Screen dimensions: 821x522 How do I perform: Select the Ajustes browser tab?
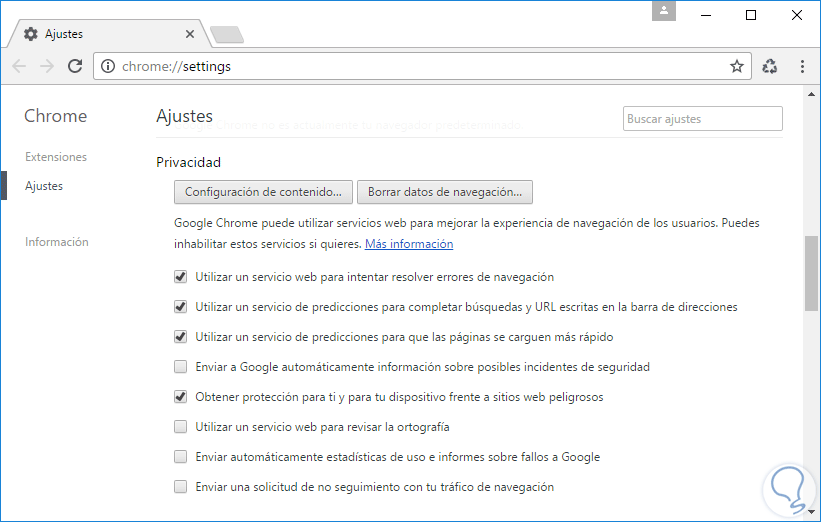[x=109, y=34]
